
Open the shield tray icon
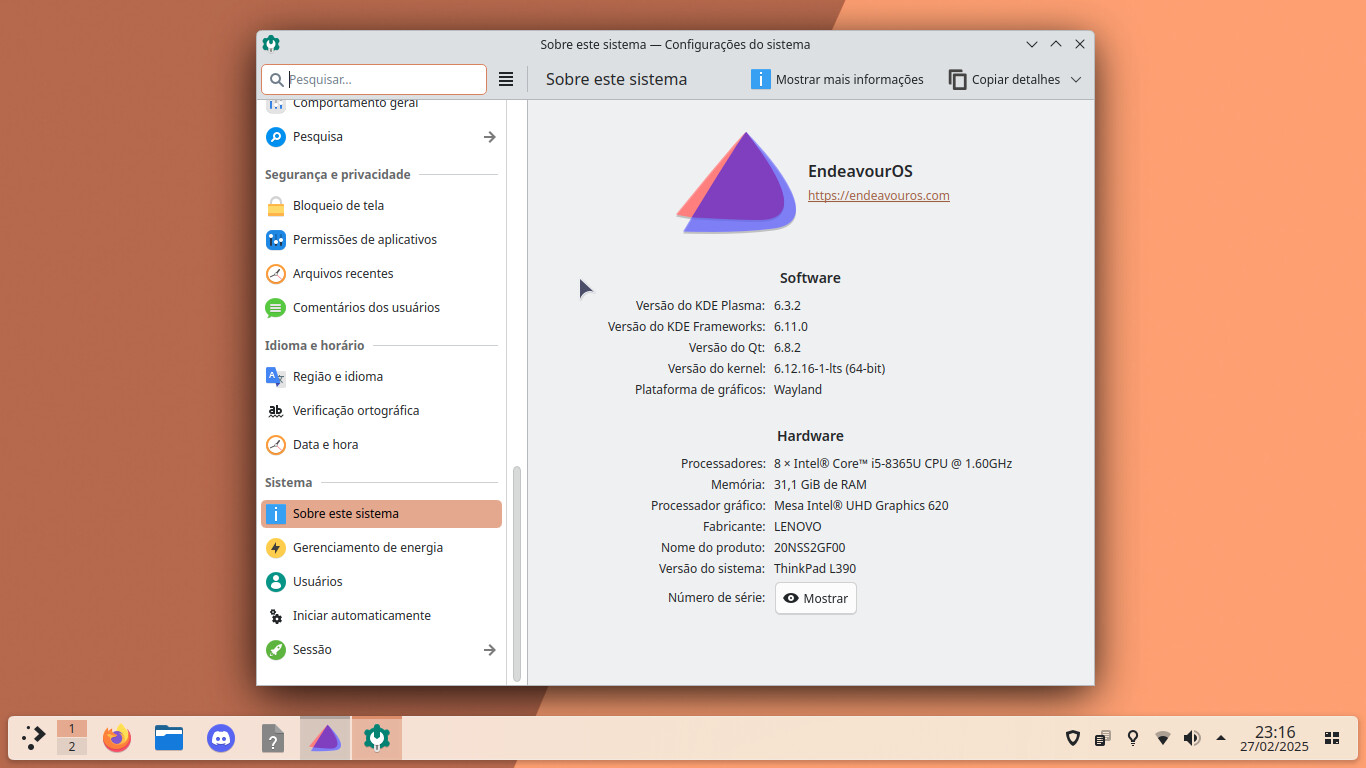1073,738
